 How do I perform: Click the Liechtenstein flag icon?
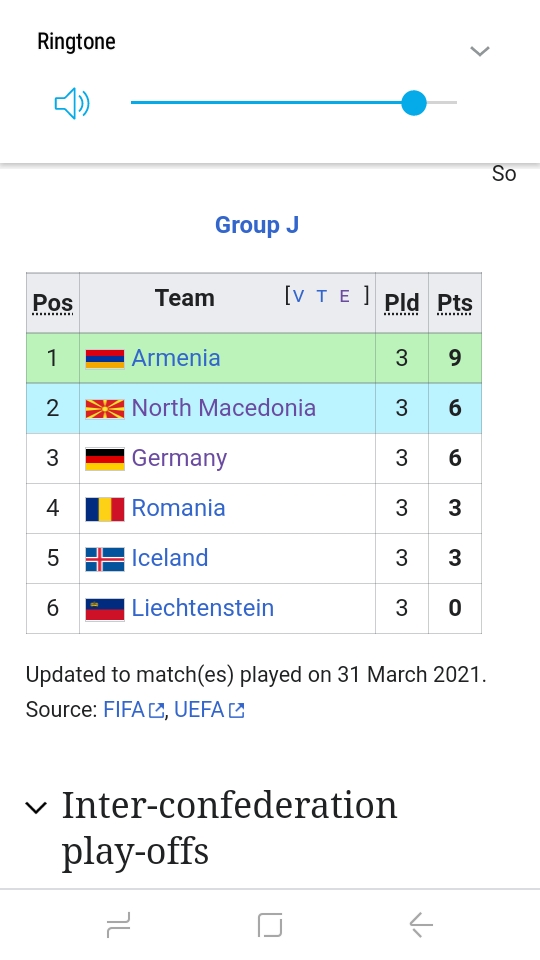(105, 609)
